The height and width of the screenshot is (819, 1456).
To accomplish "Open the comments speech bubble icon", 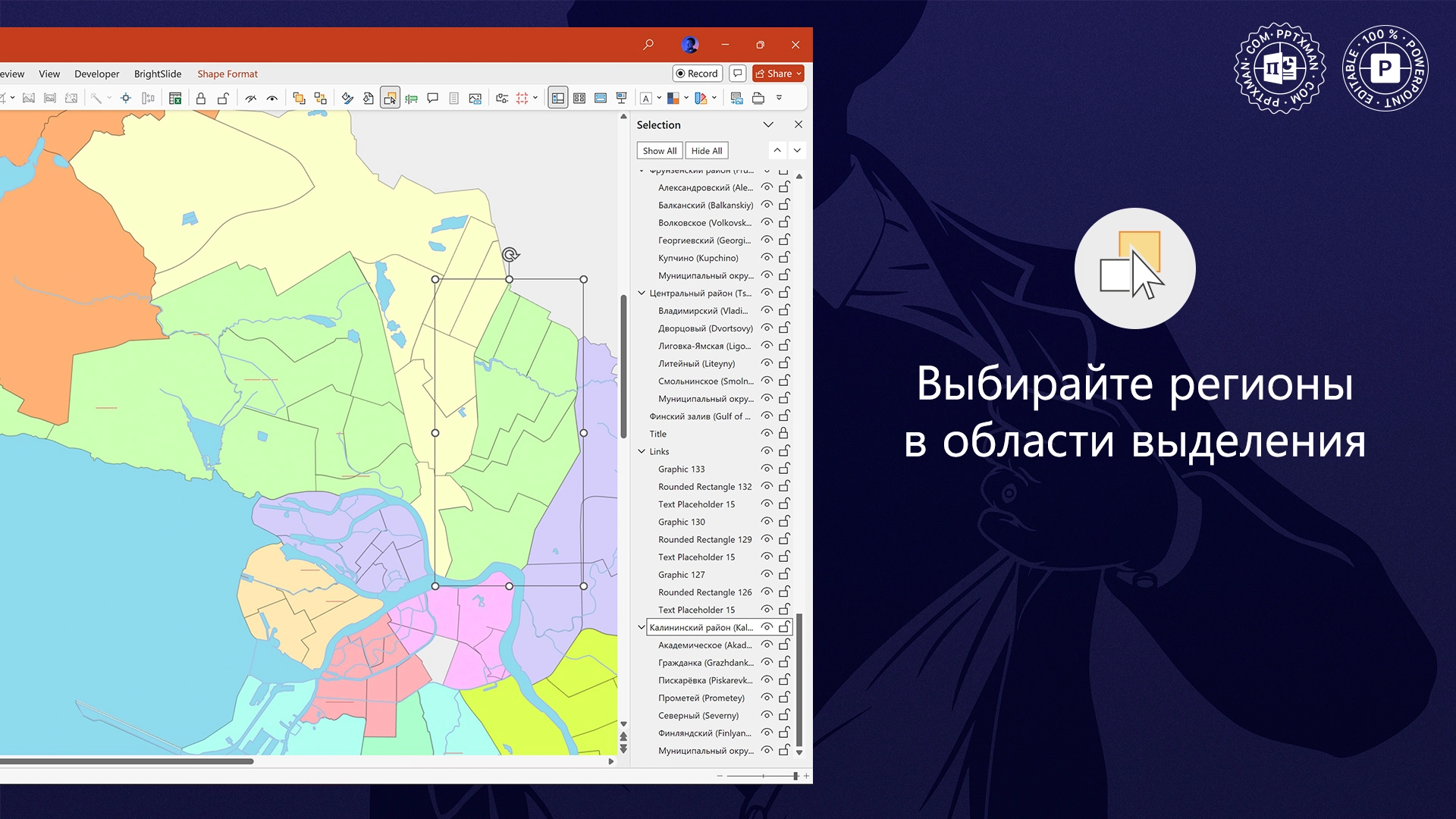I will (433, 98).
